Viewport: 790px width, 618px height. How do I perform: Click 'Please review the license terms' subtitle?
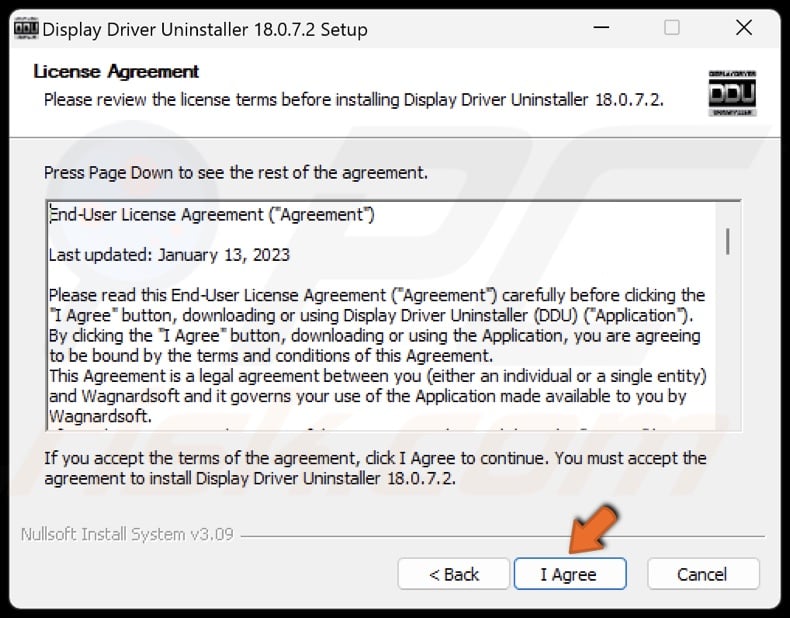[x=354, y=100]
